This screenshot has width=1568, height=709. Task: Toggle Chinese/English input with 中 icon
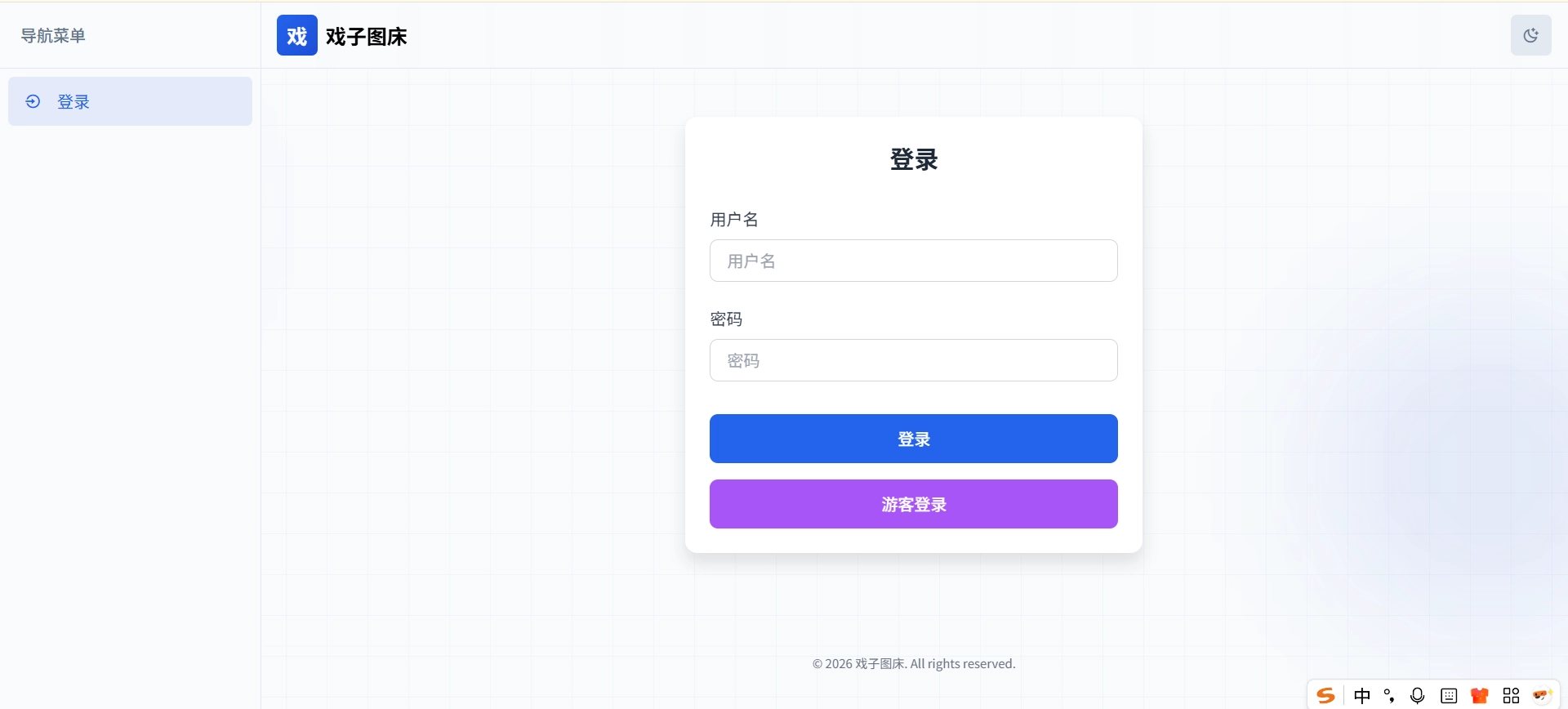1362,695
